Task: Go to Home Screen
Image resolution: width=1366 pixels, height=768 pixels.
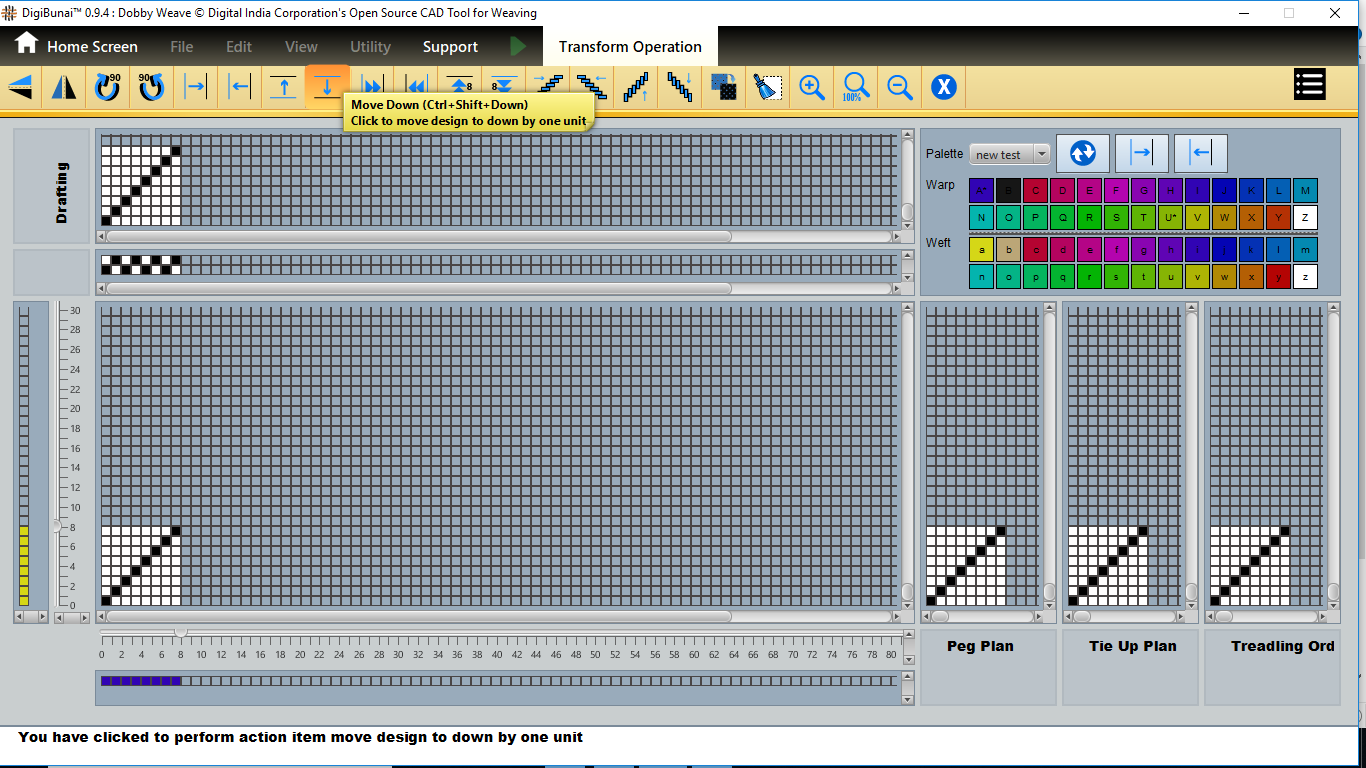Action: tap(76, 46)
